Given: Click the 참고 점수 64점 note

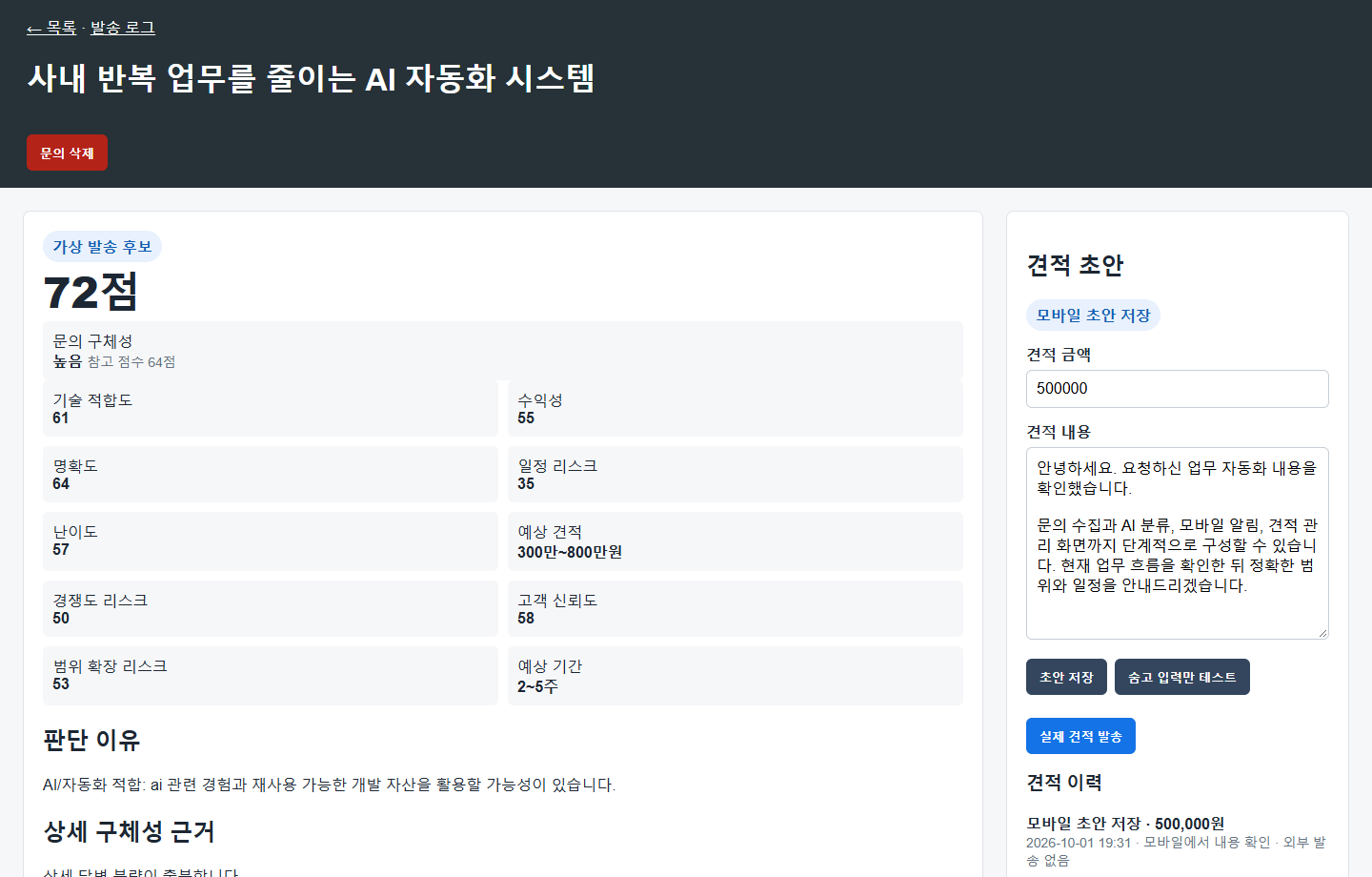Looking at the screenshot, I should (131, 361).
